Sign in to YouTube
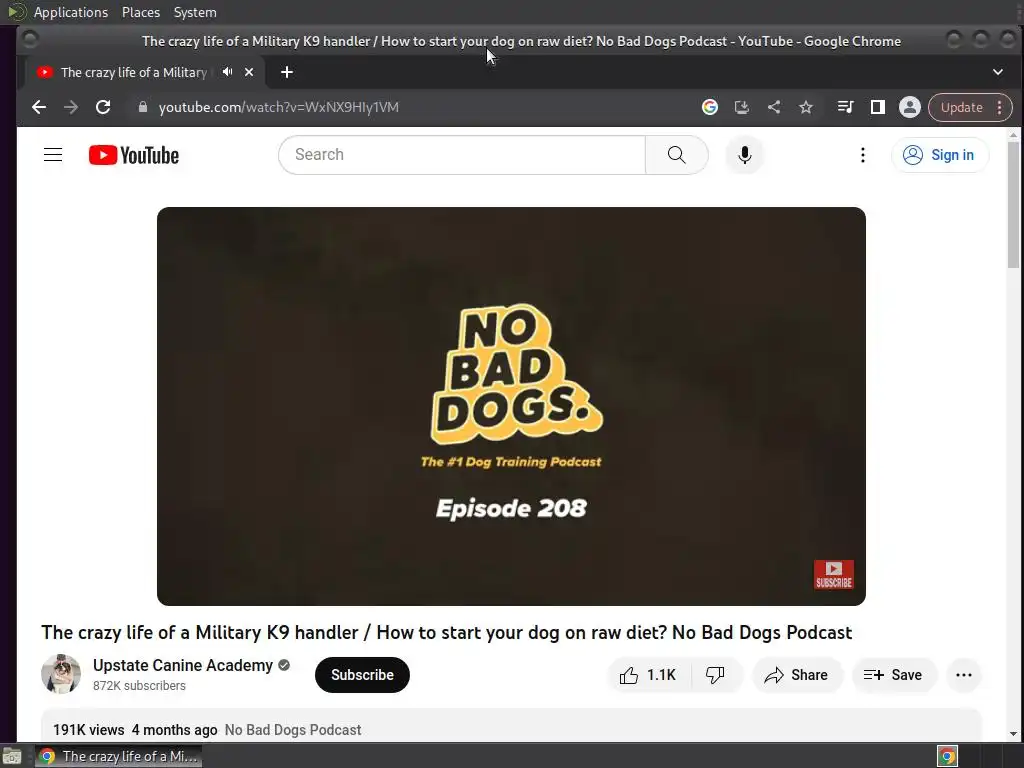Screen dimensions: 1024x768 click(x=940, y=155)
